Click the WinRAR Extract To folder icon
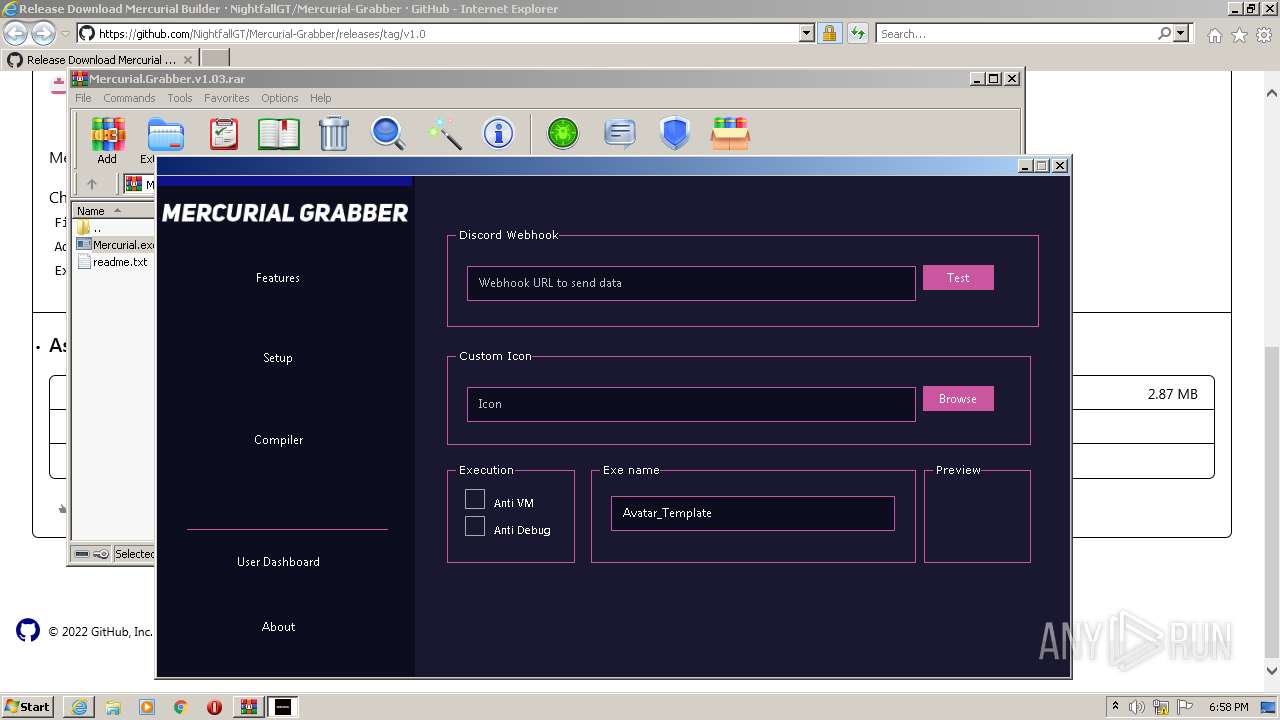 pyautogui.click(x=165, y=134)
